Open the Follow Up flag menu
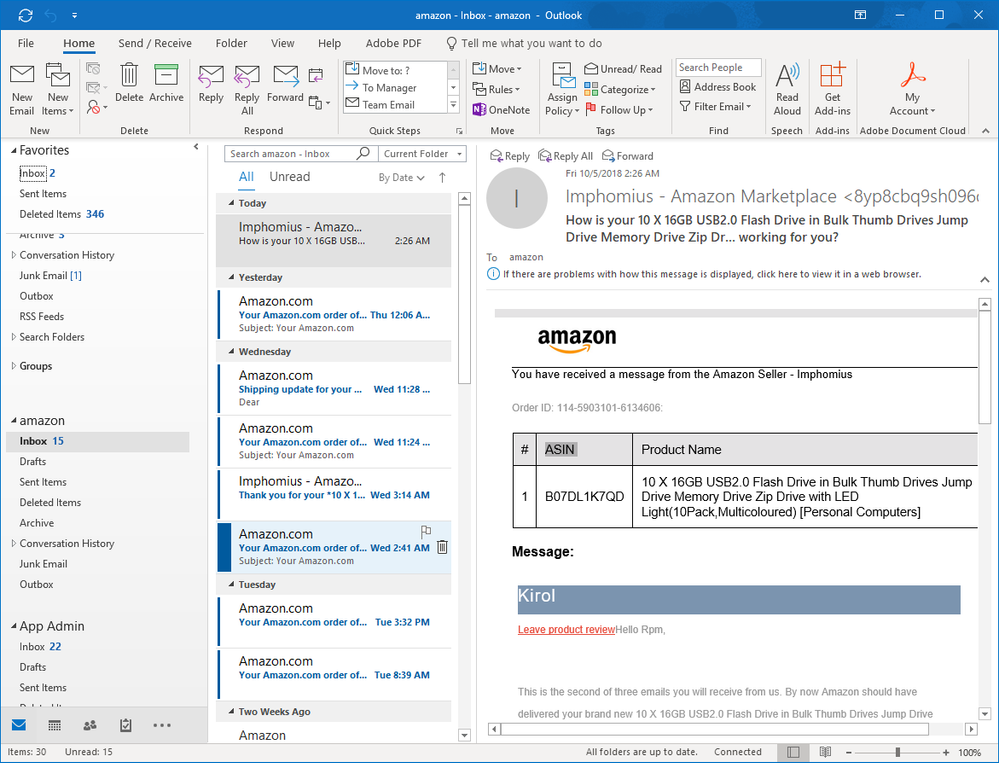This screenshot has width=999, height=763. [619, 110]
